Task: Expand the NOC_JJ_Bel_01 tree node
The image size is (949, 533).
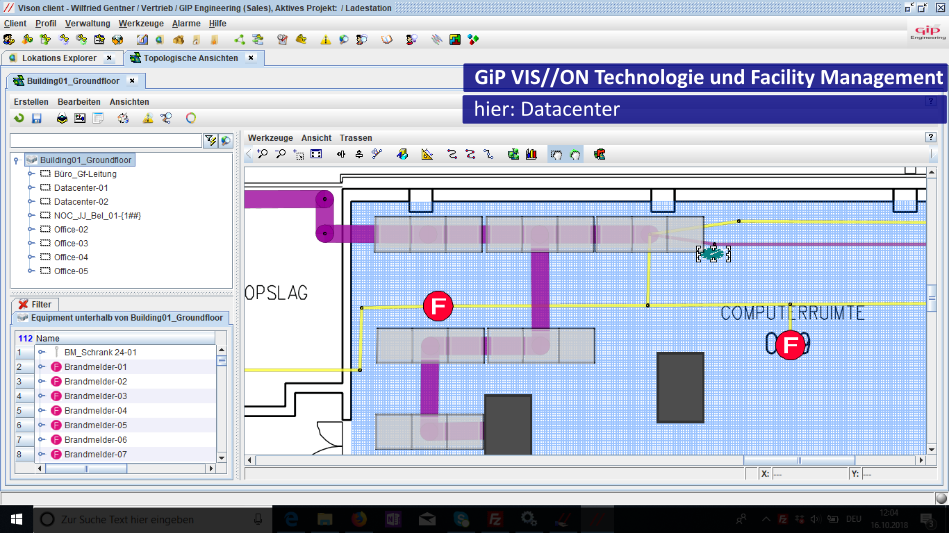Action: click(x=31, y=215)
